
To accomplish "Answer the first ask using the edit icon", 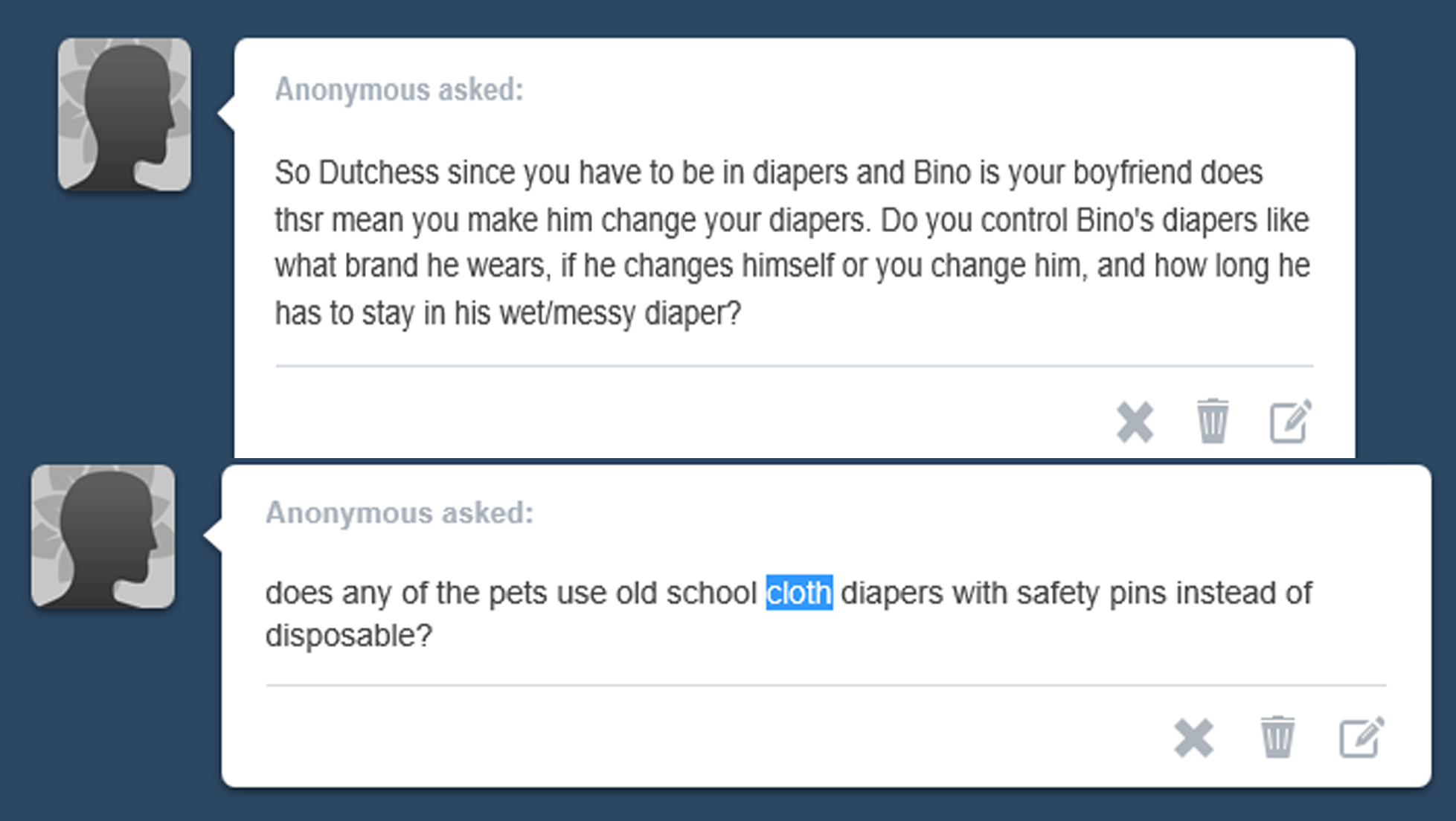I will click(x=1290, y=422).
